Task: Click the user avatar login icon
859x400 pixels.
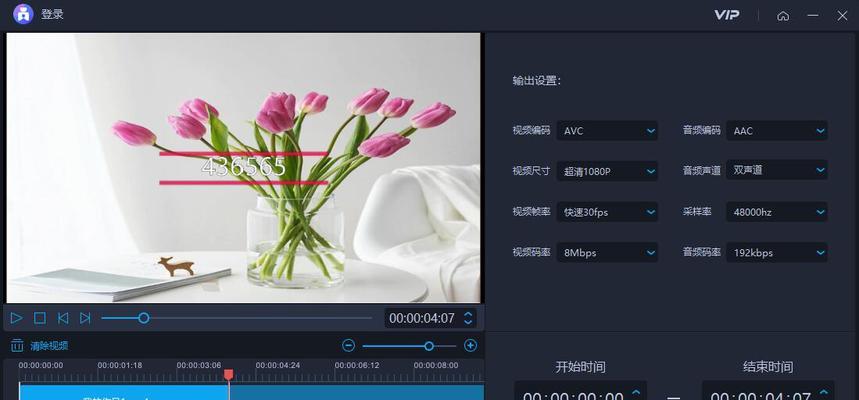Action: [x=23, y=14]
